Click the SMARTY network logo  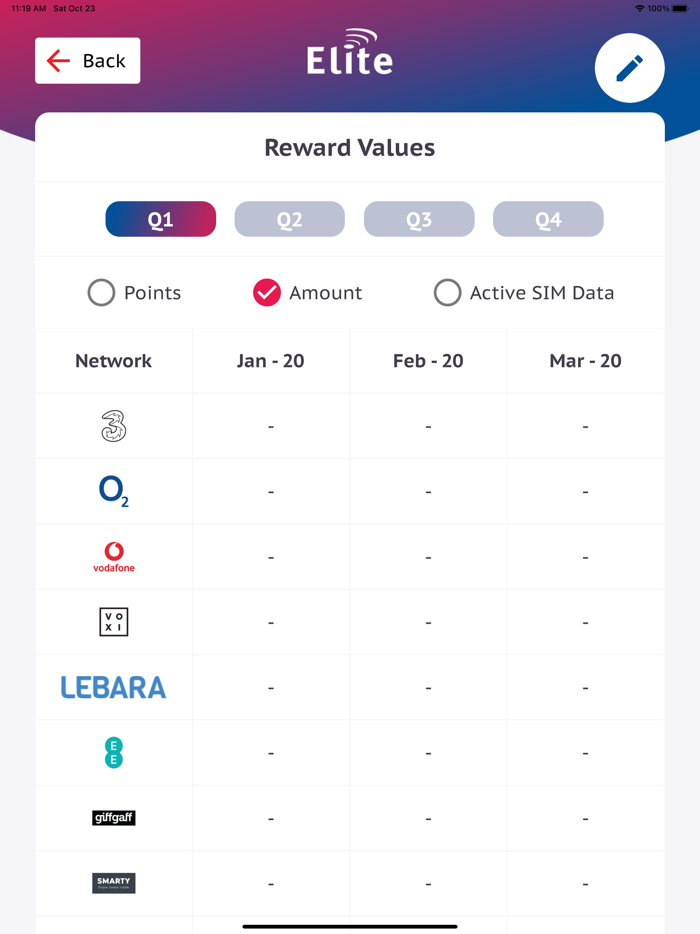pos(113,883)
